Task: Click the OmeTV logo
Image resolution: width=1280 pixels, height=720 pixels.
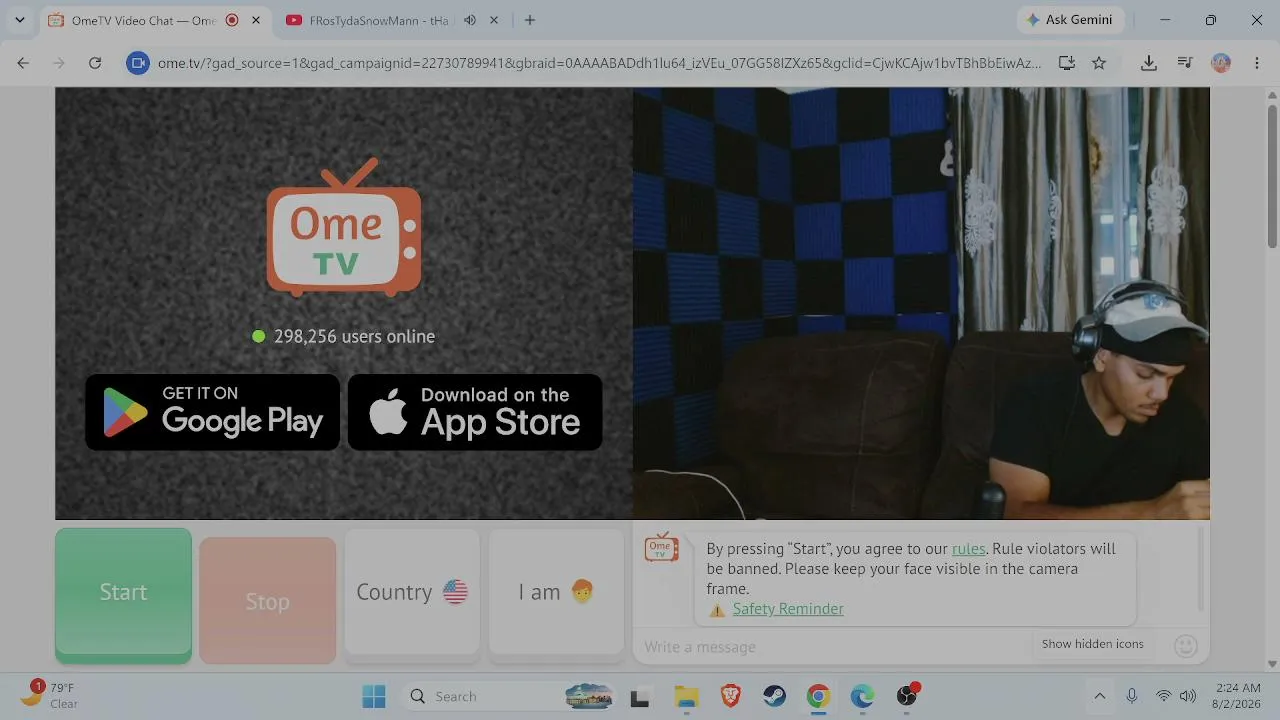Action: click(x=344, y=228)
